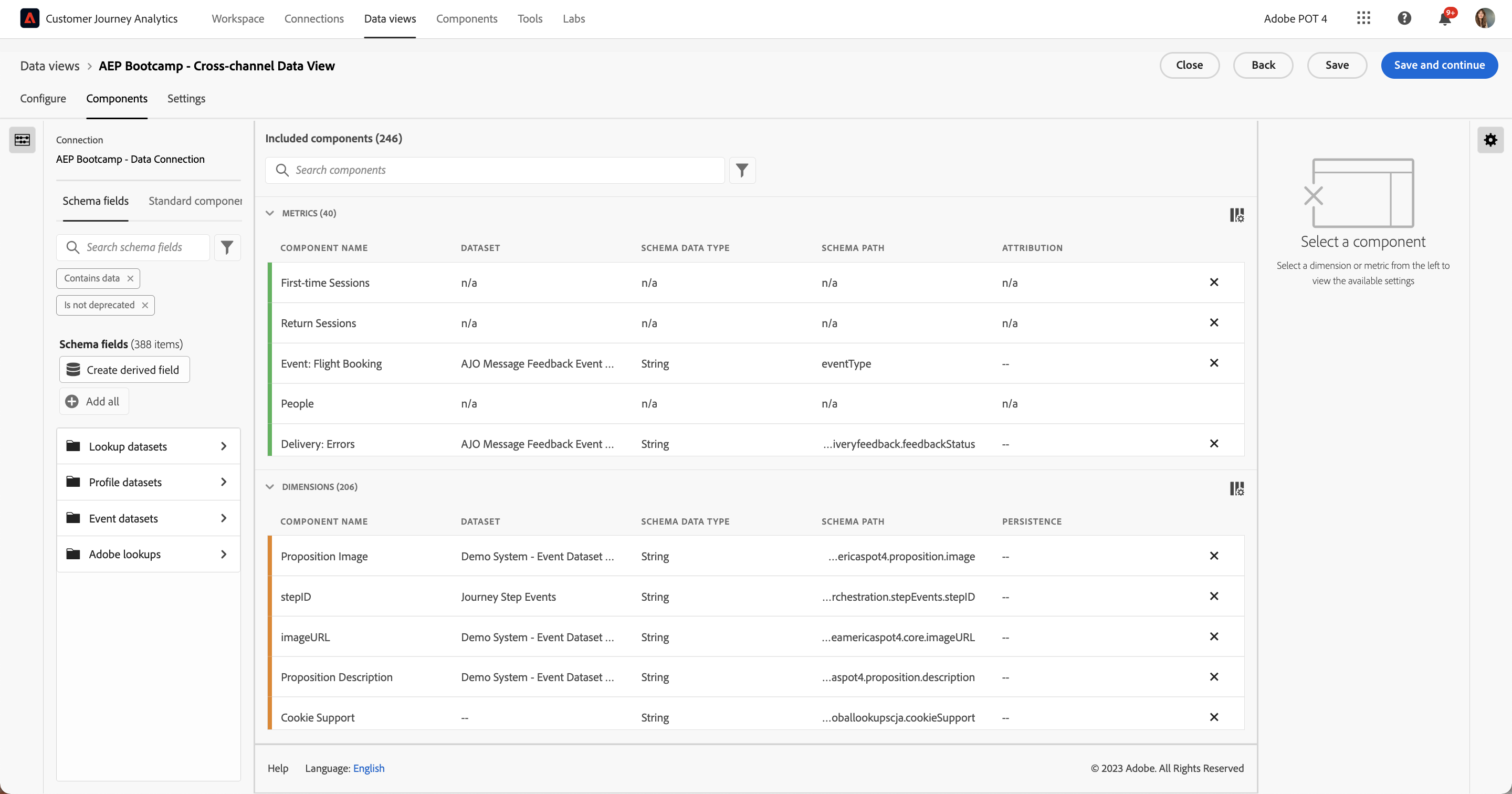Viewport: 1512px width, 794px height.
Task: Open the settings gear in right rail
Action: click(1490, 140)
